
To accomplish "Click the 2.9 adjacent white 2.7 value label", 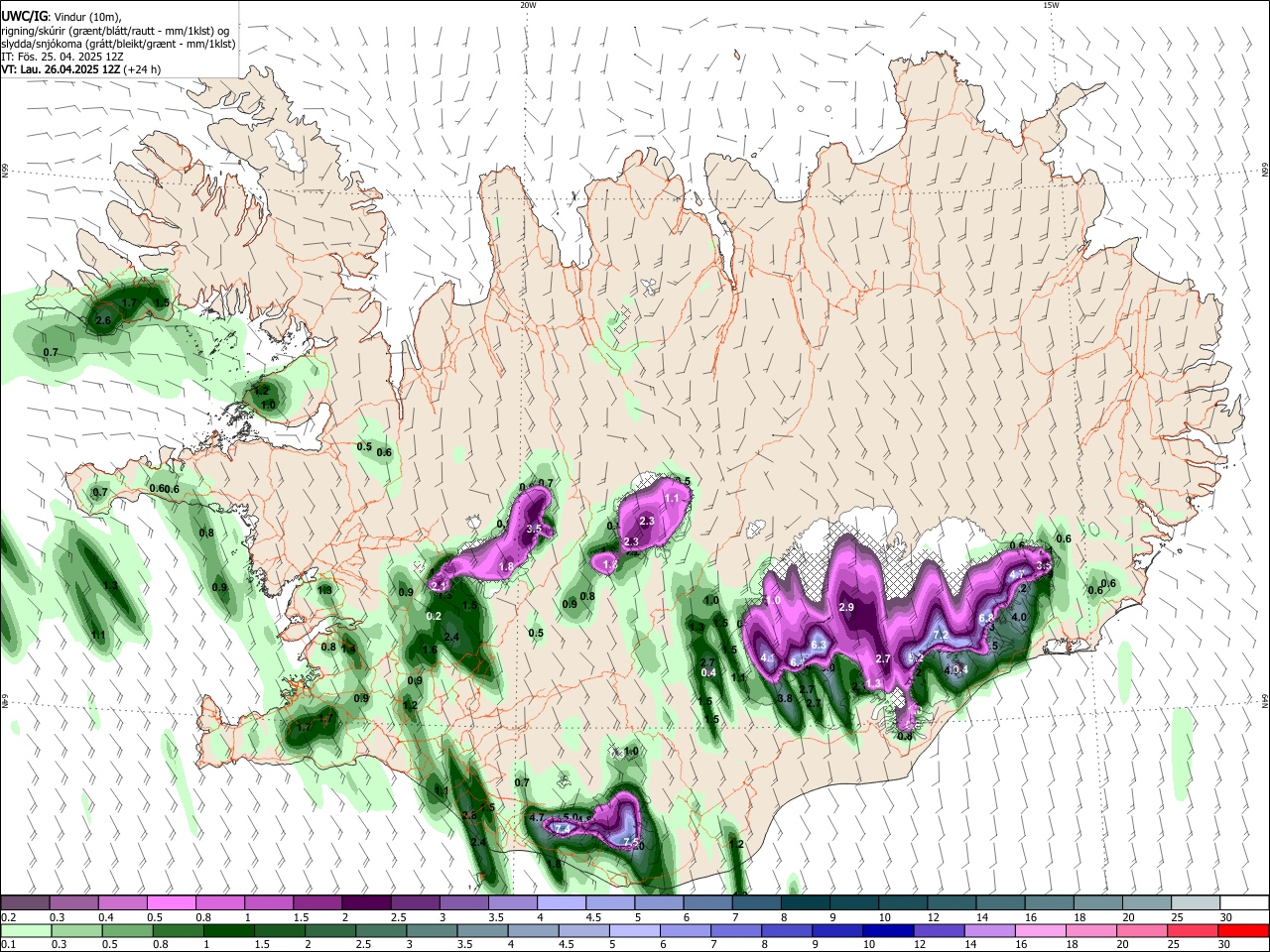I will 883,658.
